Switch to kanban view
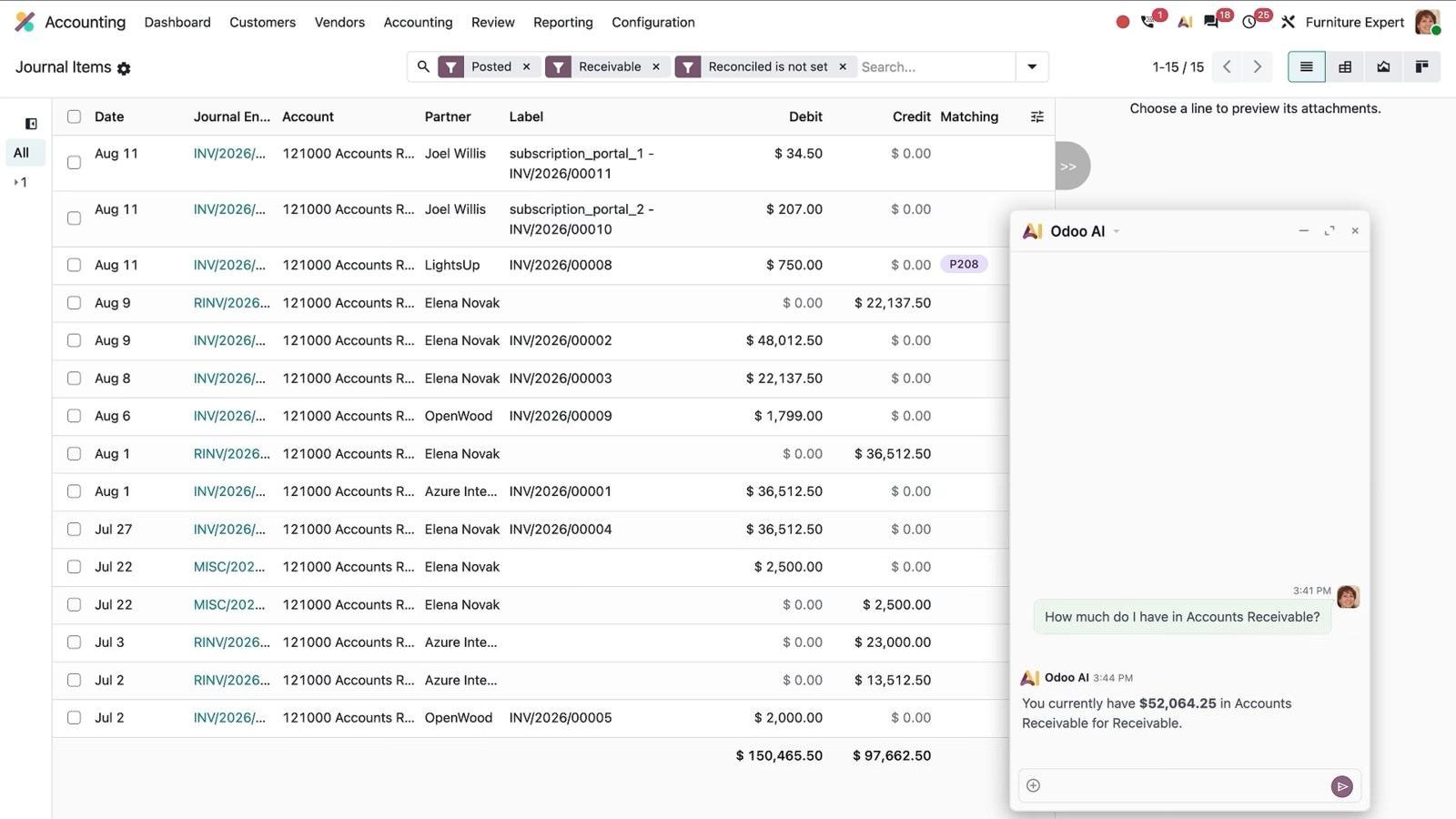The width and height of the screenshot is (1456, 819). click(x=1421, y=66)
